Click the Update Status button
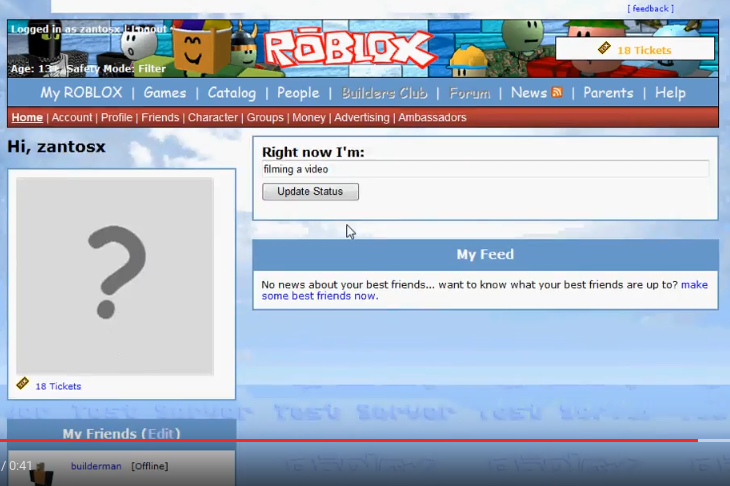The height and width of the screenshot is (486, 730). 310,191
